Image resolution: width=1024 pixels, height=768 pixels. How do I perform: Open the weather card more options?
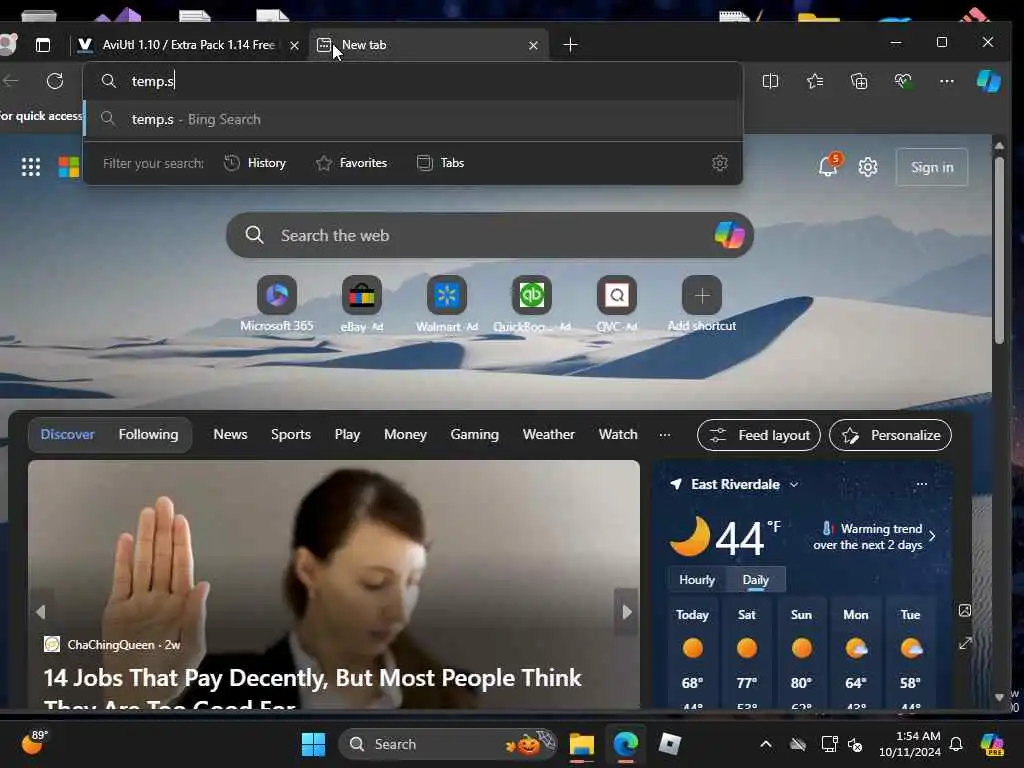click(921, 484)
